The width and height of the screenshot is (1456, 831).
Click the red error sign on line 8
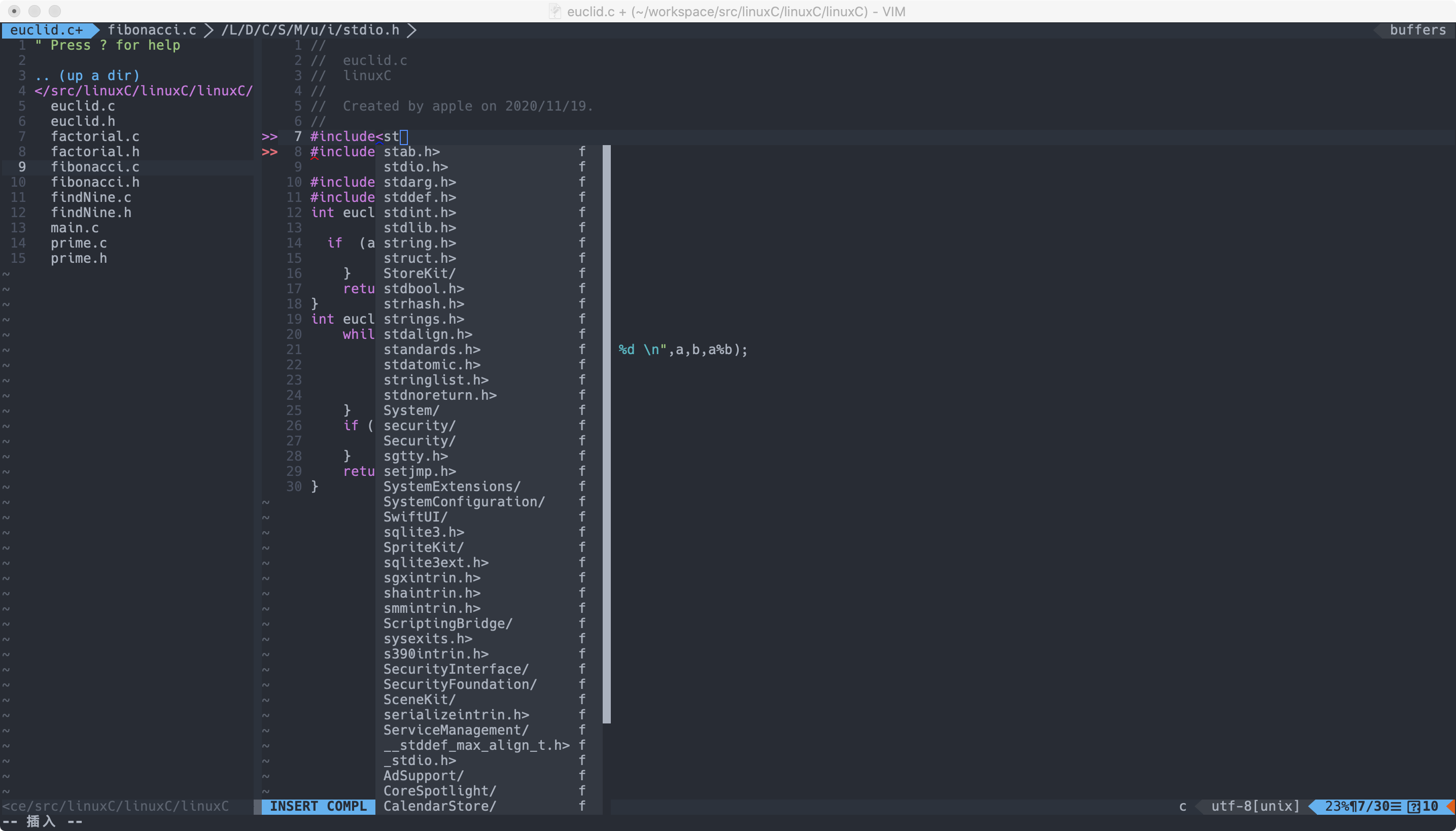click(269, 152)
